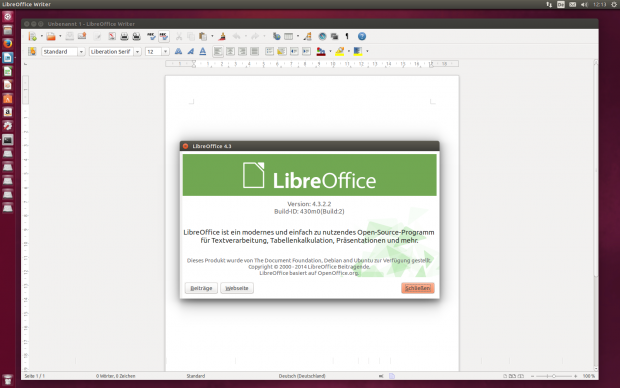Open the Navigator compass icon
The height and width of the screenshot is (388, 620).
click(x=322, y=36)
